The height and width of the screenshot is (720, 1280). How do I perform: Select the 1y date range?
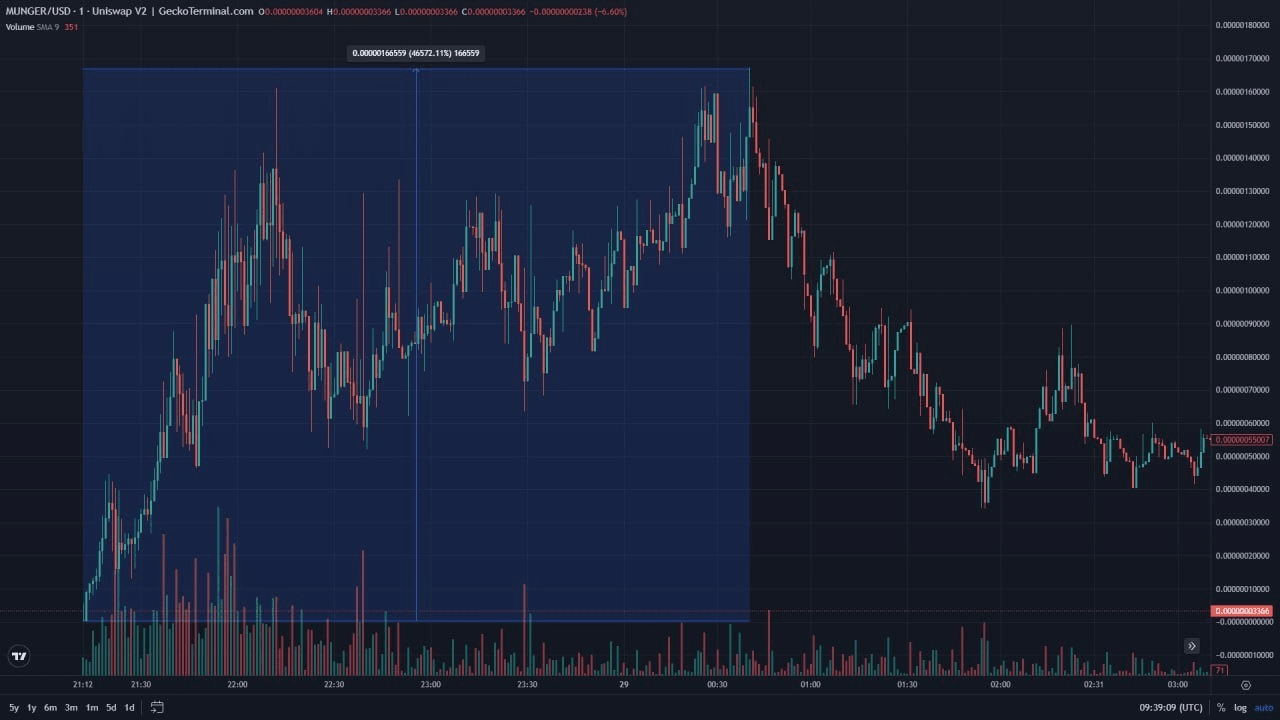[33, 706]
